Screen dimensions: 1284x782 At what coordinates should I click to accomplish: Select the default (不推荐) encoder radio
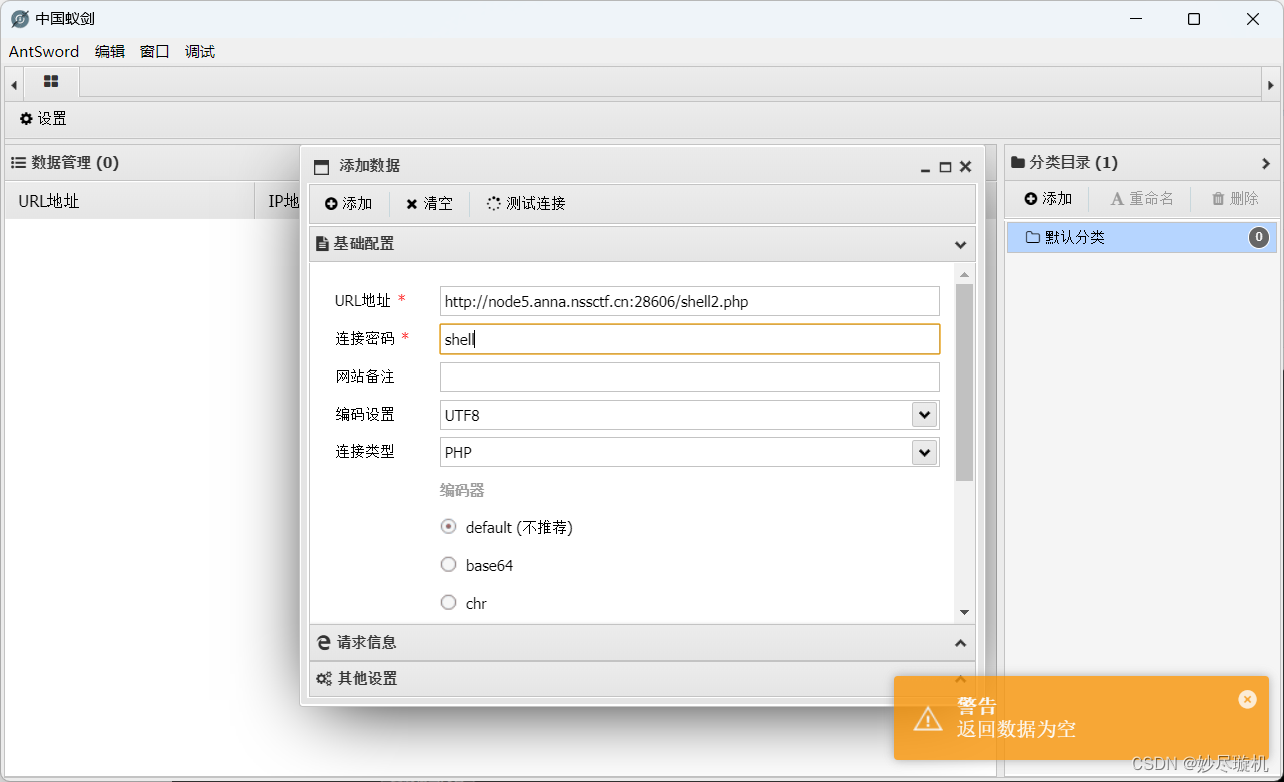(449, 527)
